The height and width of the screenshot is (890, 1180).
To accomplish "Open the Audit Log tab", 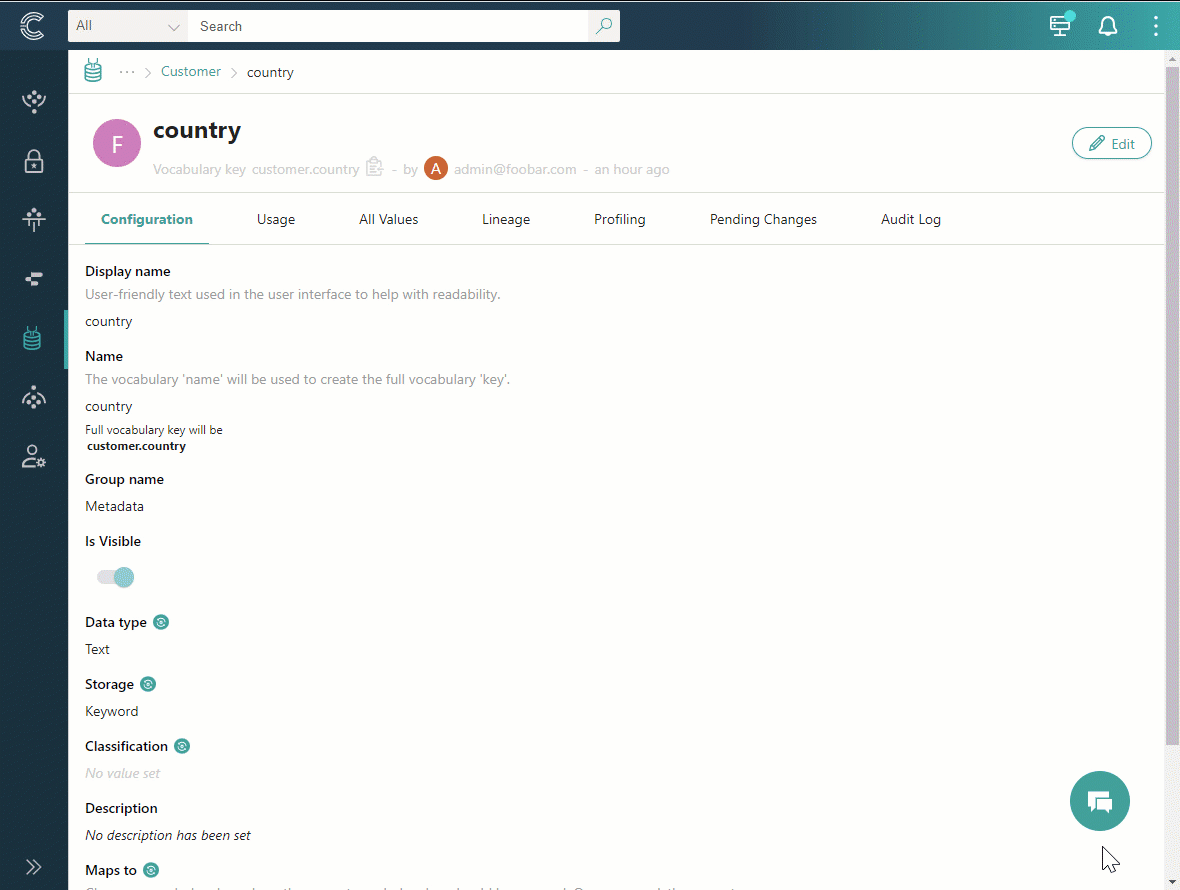I will tap(910, 219).
